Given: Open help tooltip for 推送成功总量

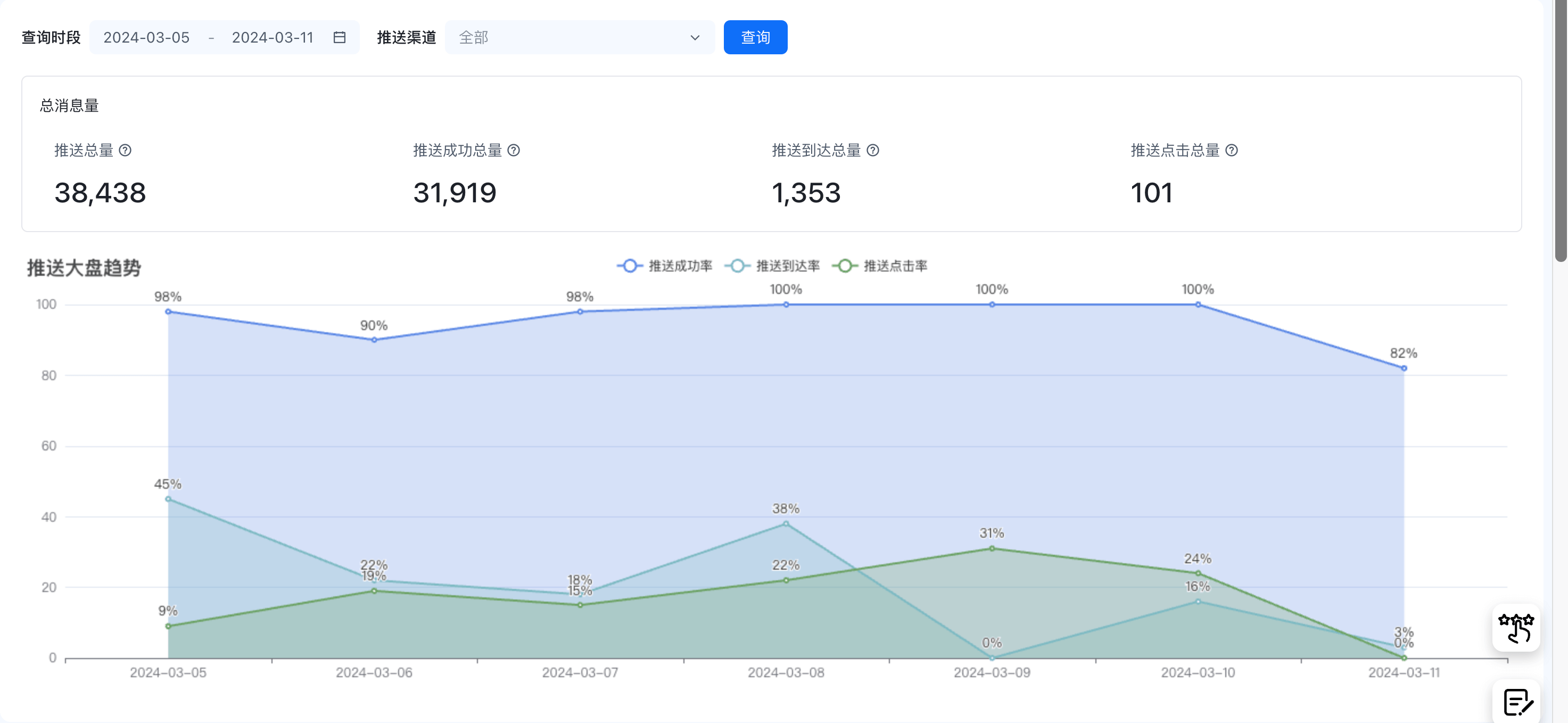Looking at the screenshot, I should tap(514, 151).
